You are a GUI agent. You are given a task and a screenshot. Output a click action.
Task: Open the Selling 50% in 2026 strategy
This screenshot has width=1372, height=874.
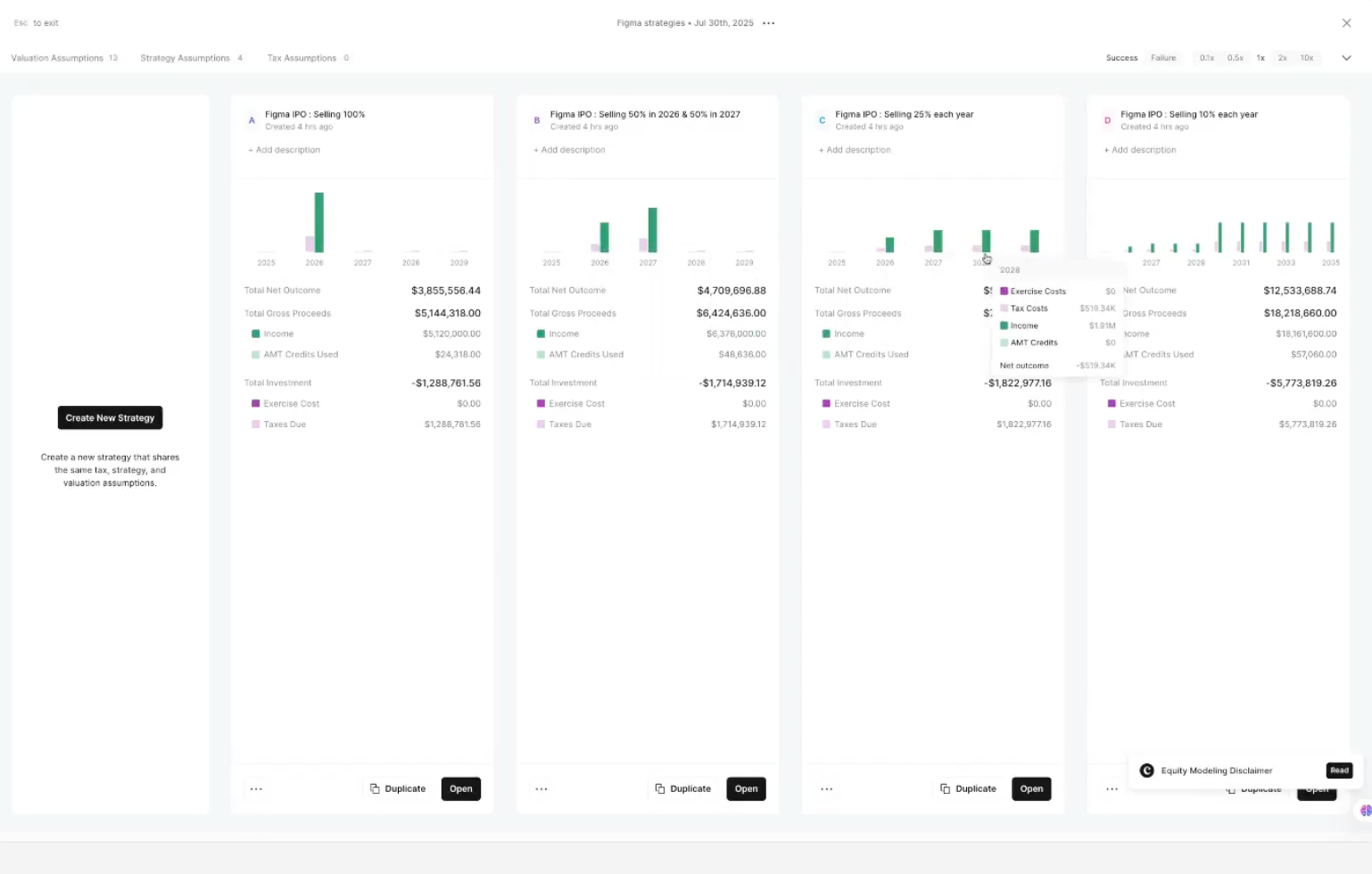click(747, 789)
